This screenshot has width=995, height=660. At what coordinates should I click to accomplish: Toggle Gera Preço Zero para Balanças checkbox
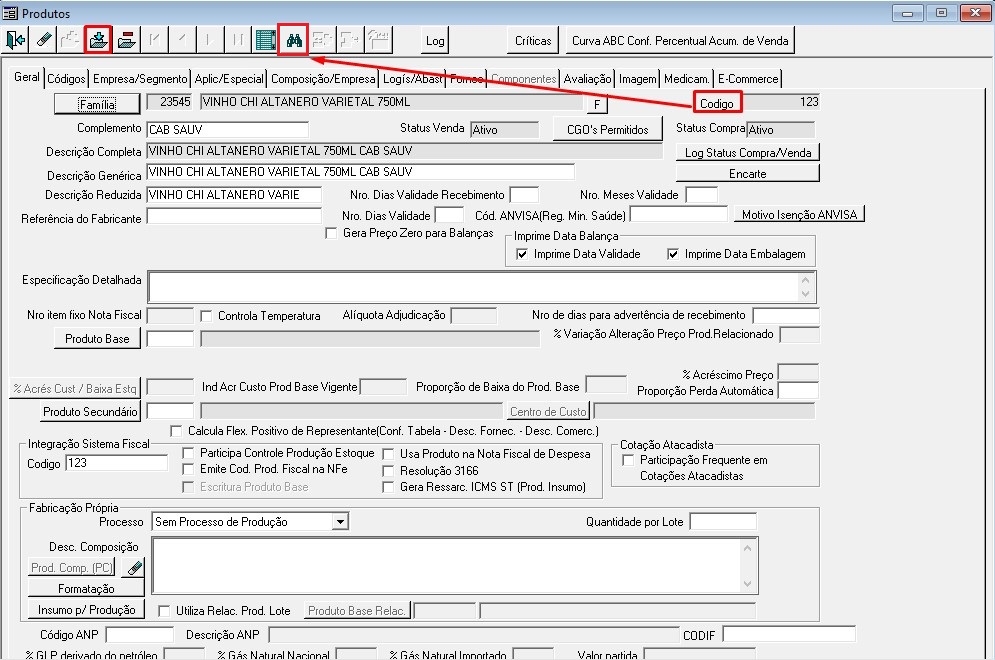click(331, 233)
